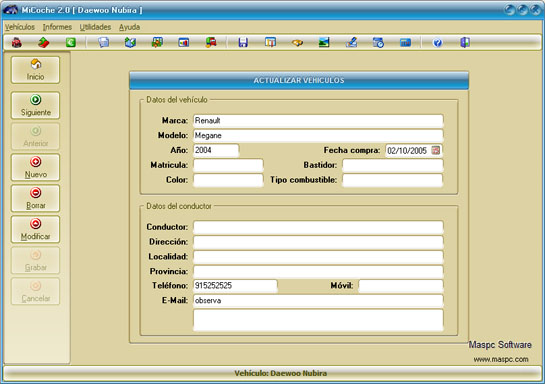Create a Nuevo vehicle record
The image size is (545, 384).
[x=35, y=167]
